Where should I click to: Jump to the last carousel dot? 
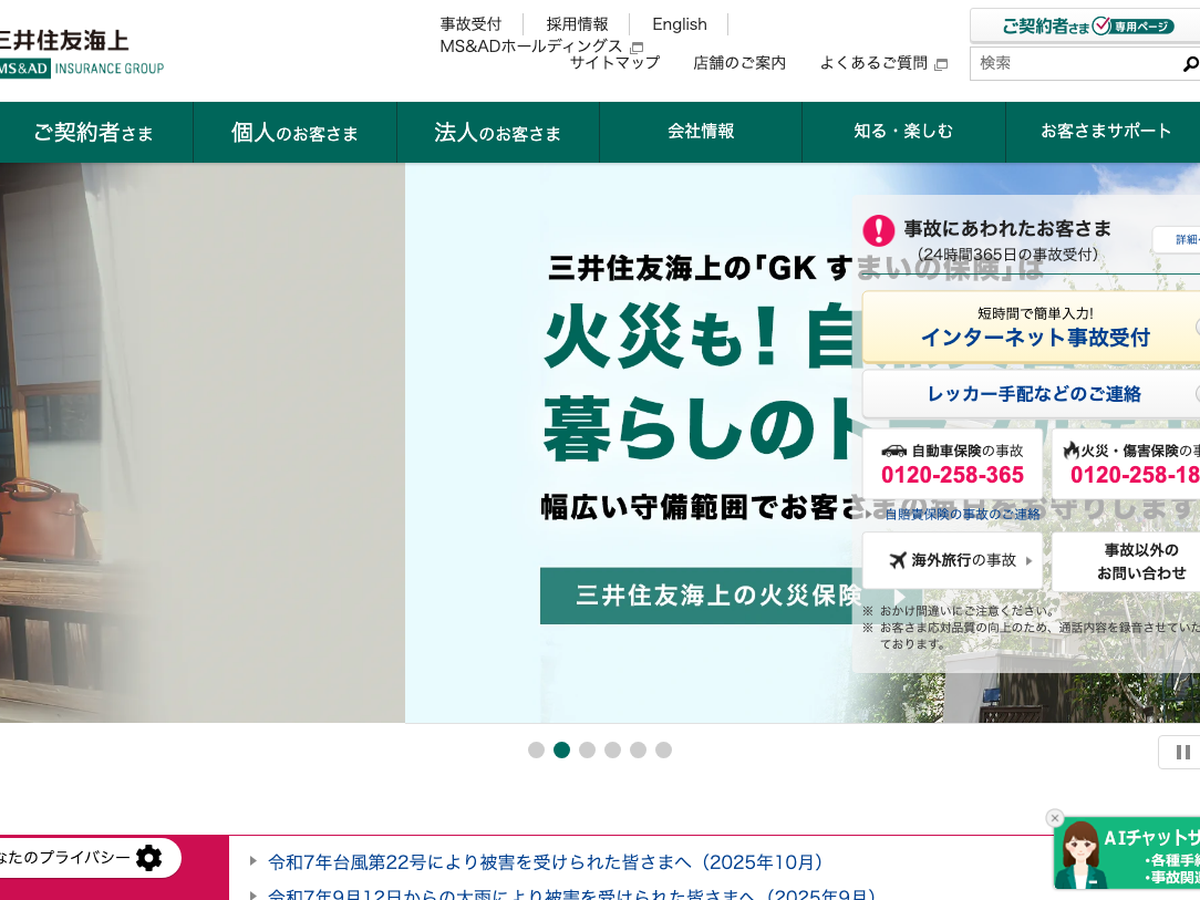(664, 750)
